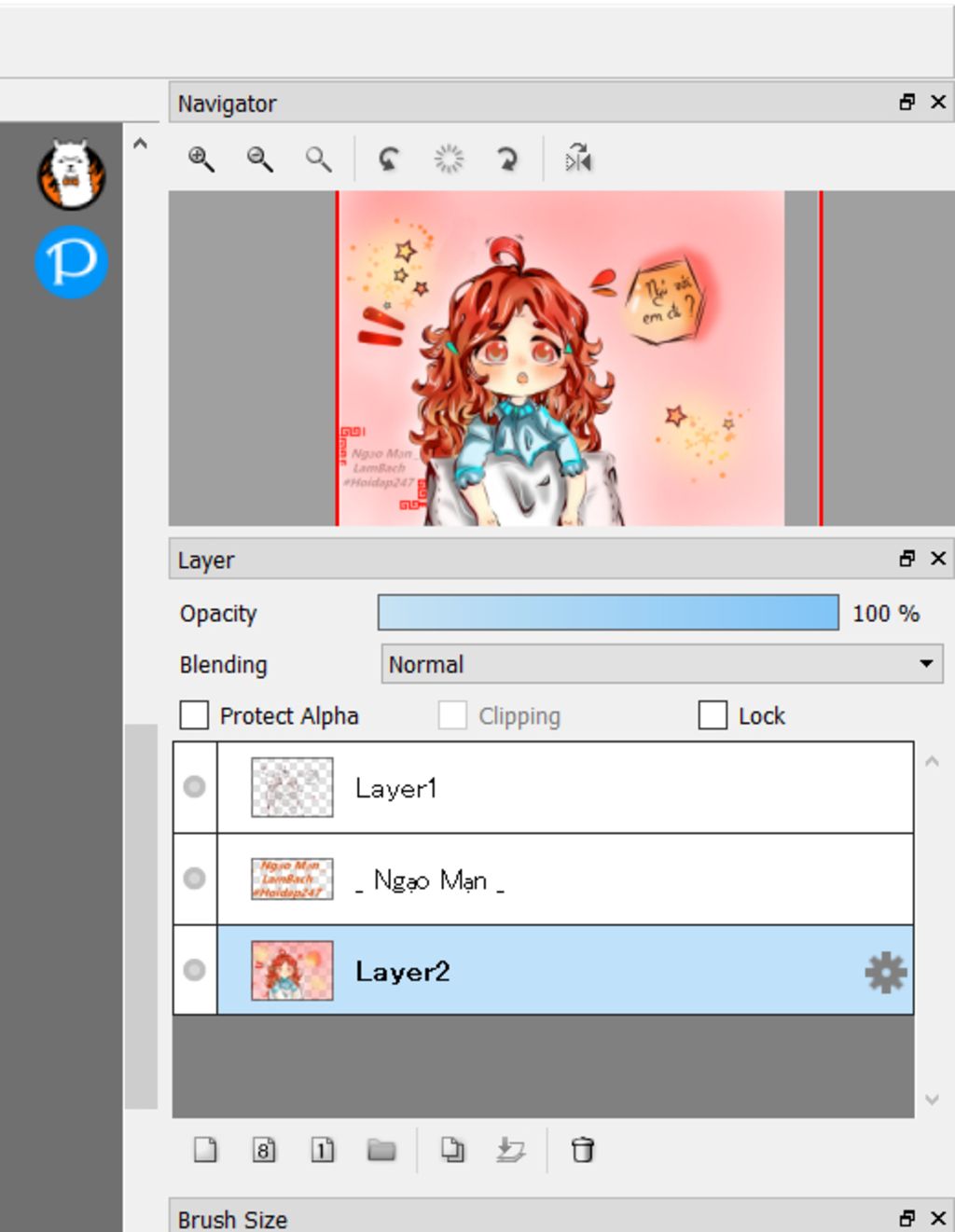955x1232 pixels.
Task: Click the Navigator panel title
Action: tap(227, 104)
